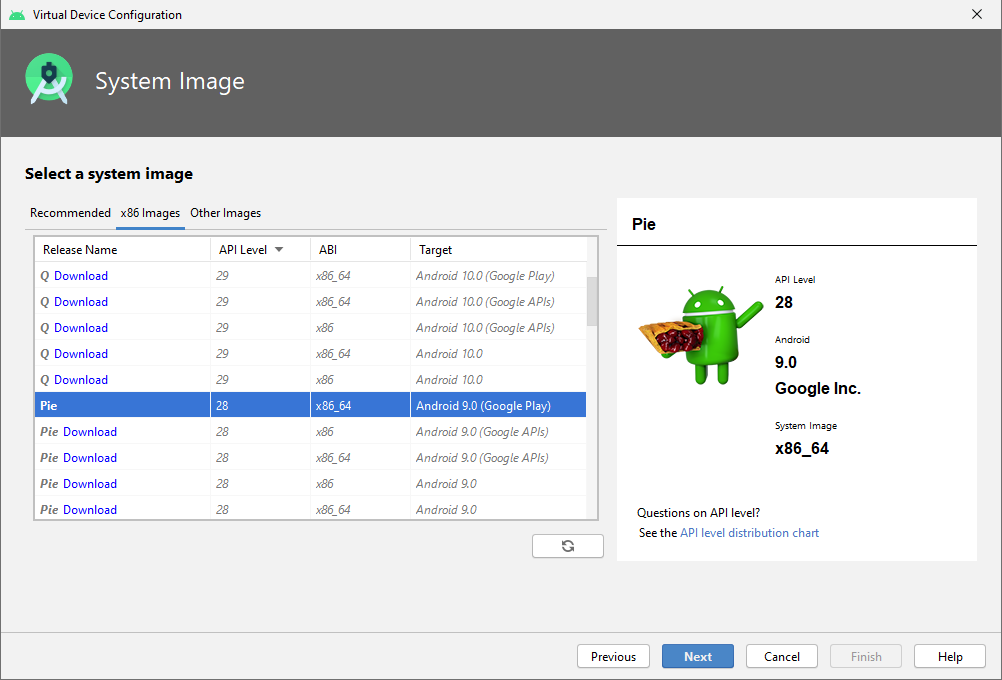This screenshot has height=680, width=1002.
Task: Download the Q x86_64 plain Android 10.0 image
Action: point(81,354)
